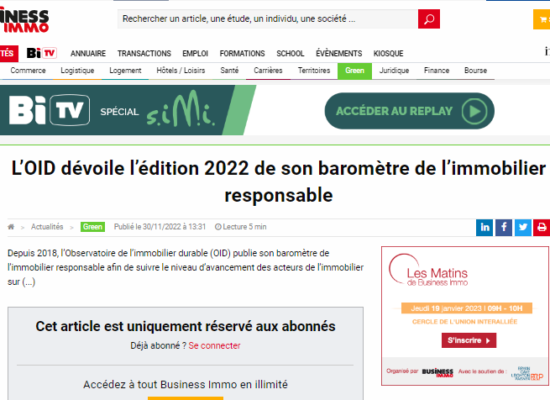This screenshot has height=400, width=550.
Task: Click the Actualités breadcrumb link
Action: [47, 227]
